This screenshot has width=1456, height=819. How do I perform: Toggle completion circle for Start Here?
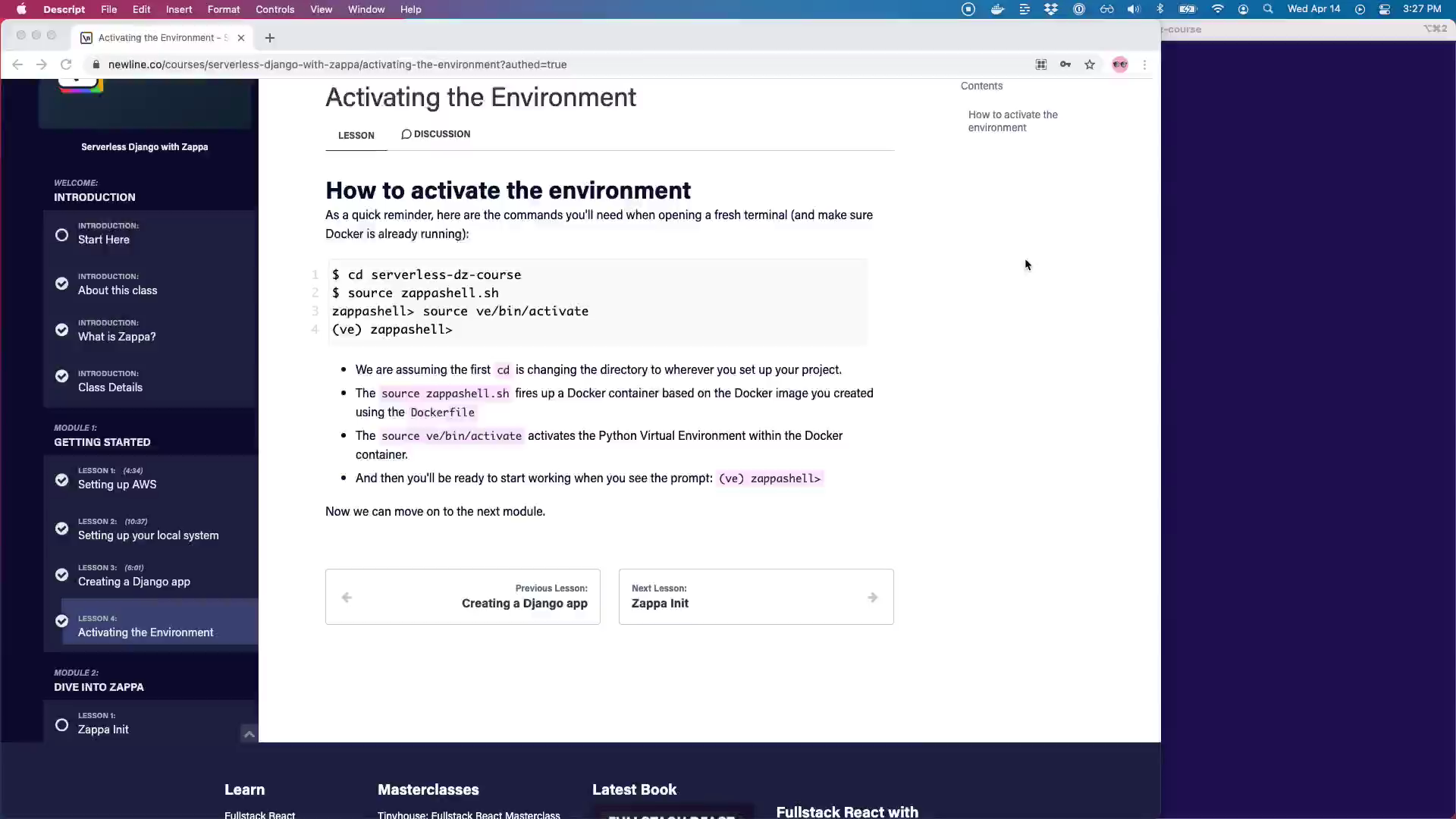point(62,235)
